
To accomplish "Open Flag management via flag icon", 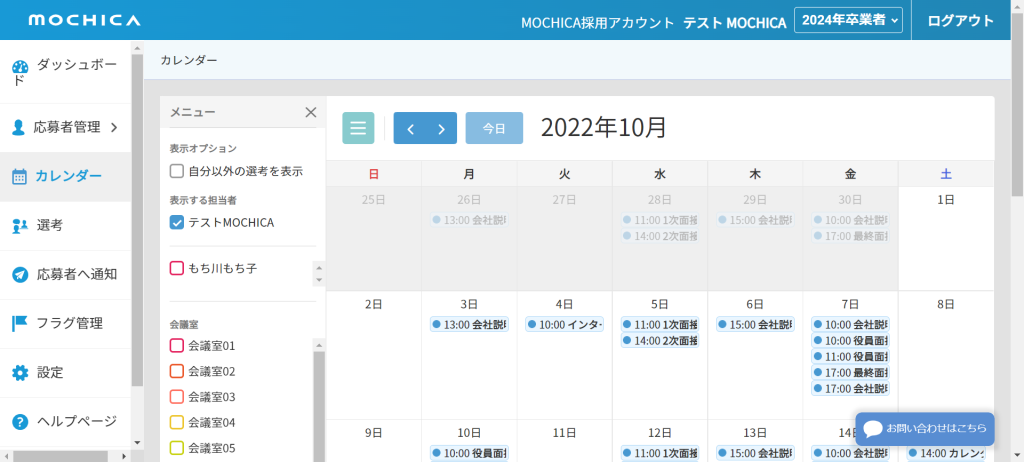I will tap(19, 323).
